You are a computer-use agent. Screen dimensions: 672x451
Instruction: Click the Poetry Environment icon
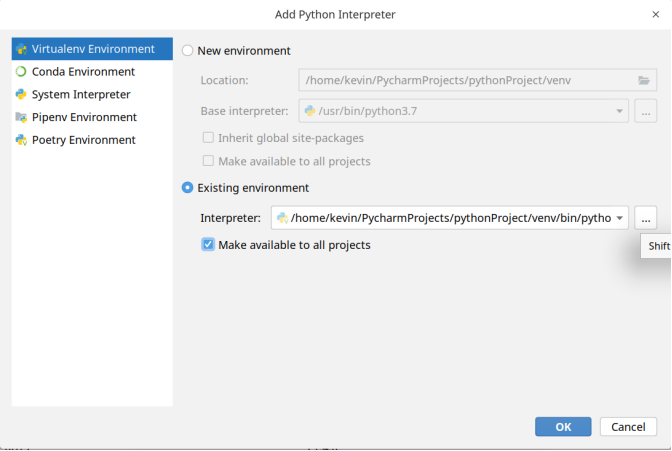coord(21,140)
